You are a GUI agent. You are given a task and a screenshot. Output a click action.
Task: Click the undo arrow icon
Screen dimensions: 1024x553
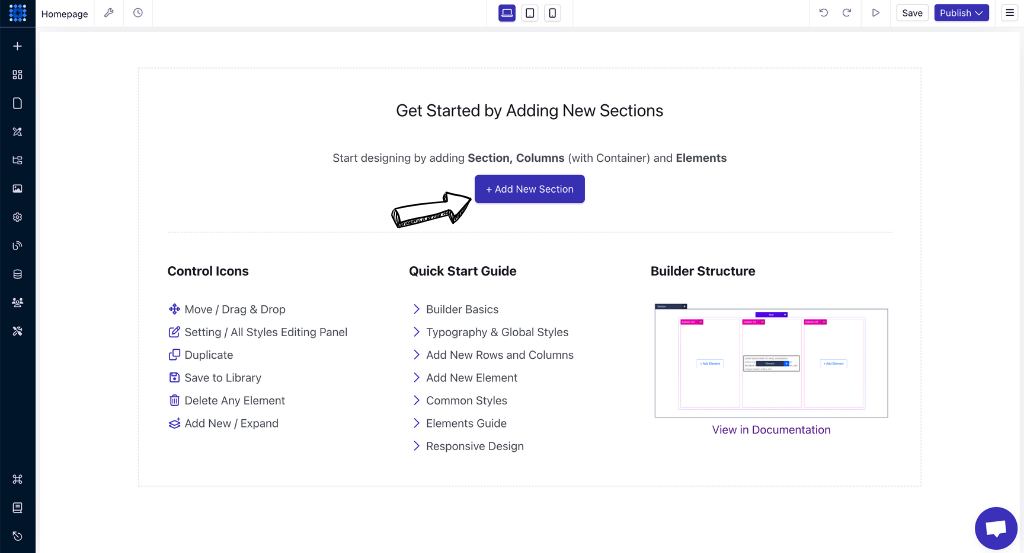click(824, 13)
